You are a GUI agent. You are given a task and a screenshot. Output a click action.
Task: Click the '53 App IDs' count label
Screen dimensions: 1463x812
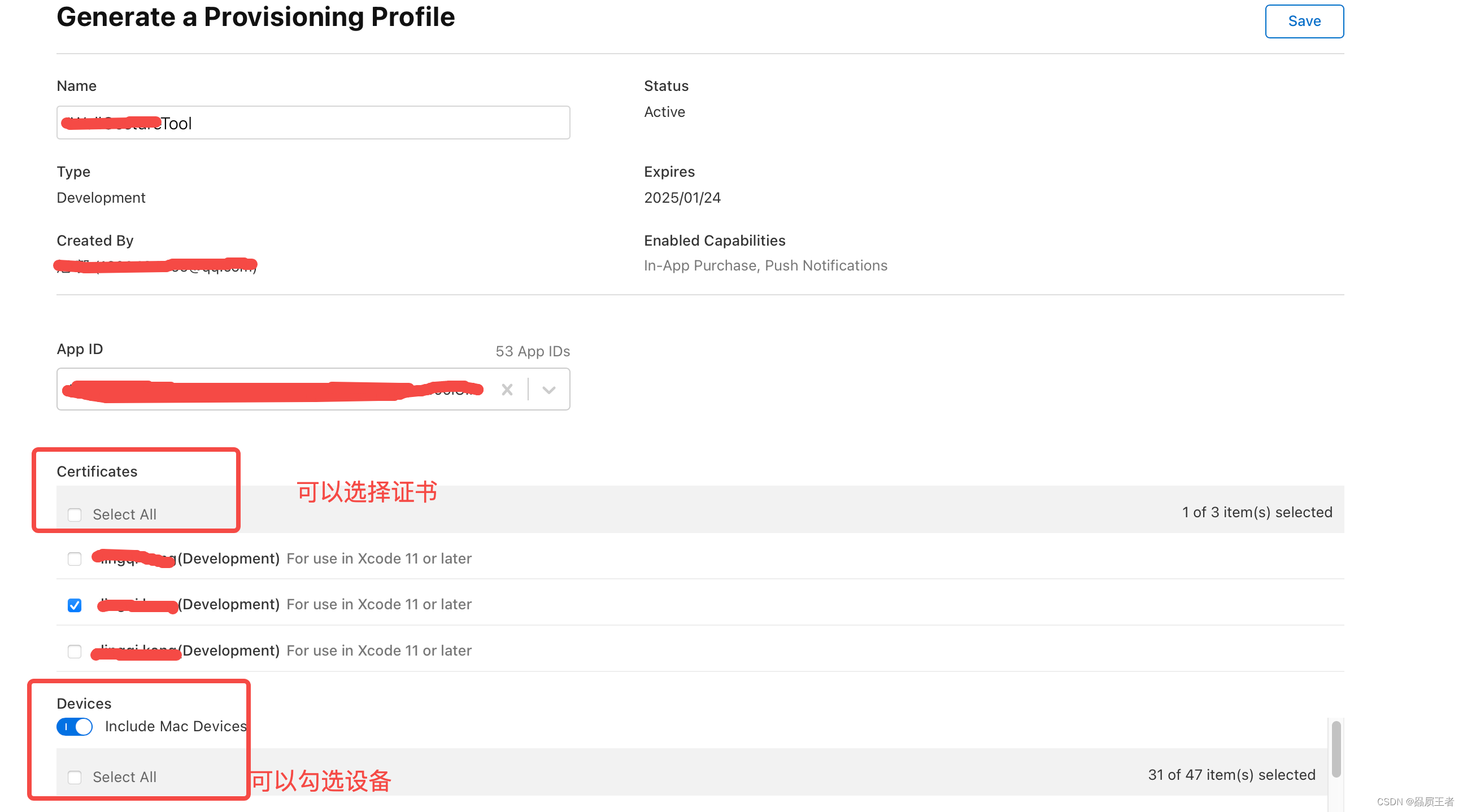point(532,351)
